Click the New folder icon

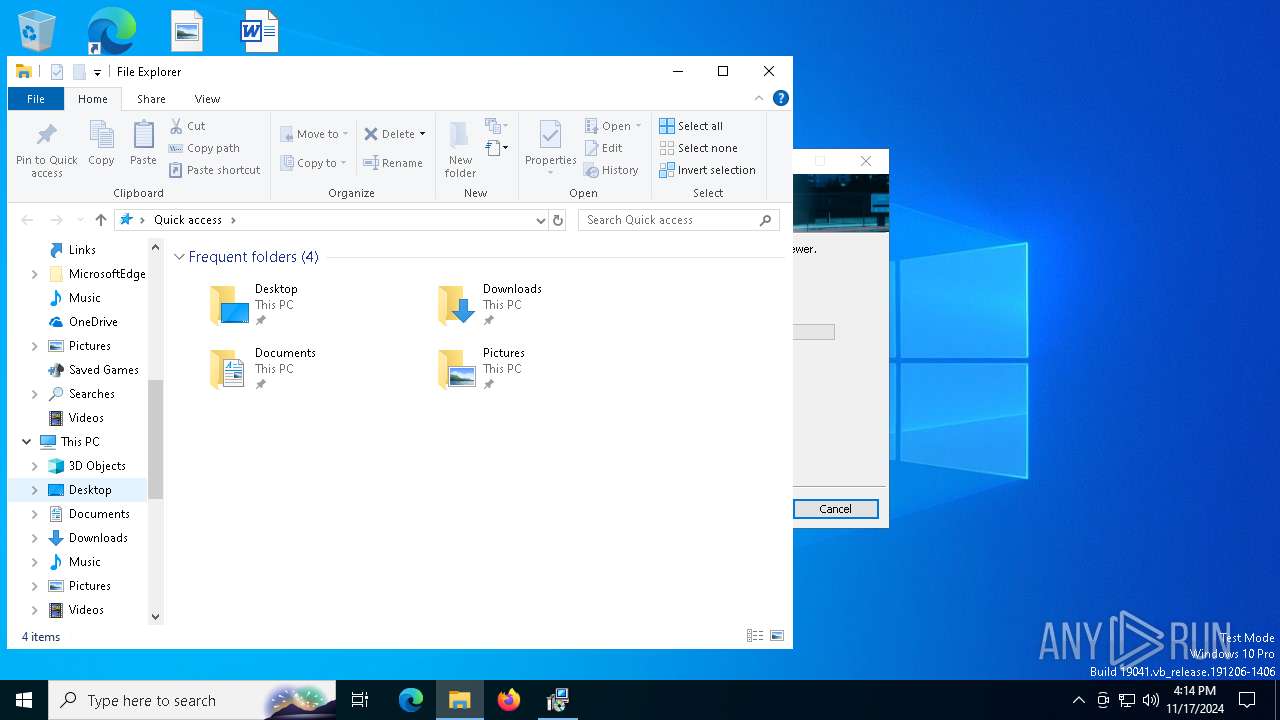pos(460,136)
